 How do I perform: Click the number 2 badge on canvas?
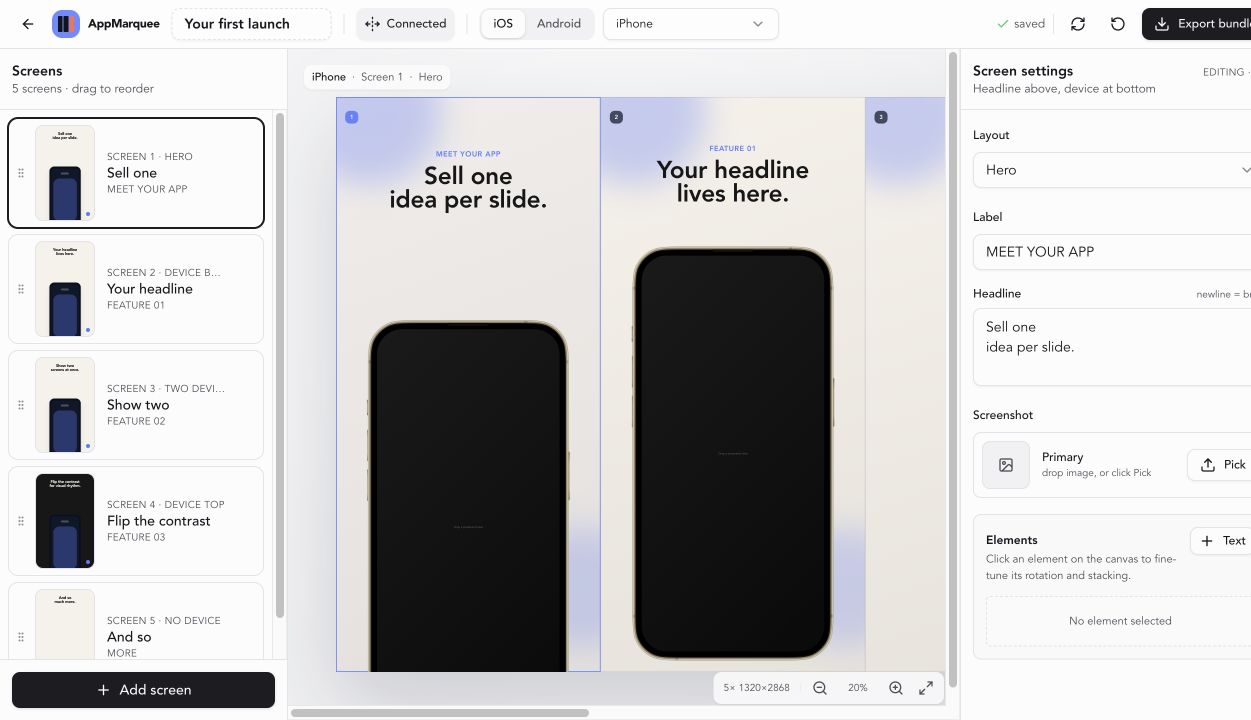click(616, 117)
